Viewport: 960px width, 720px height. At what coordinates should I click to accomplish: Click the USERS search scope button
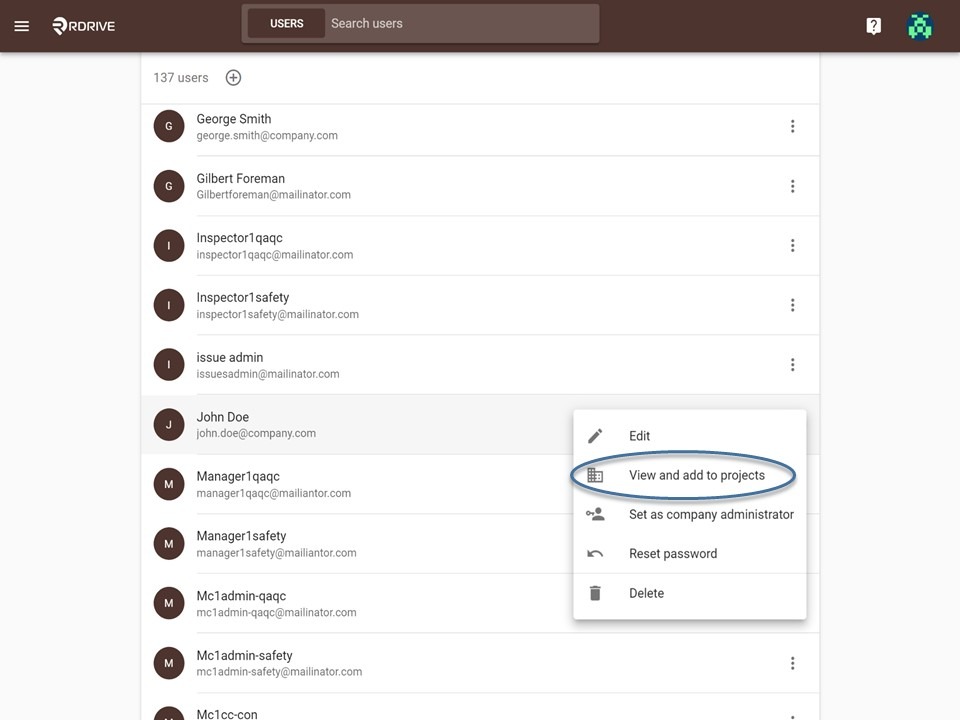(x=287, y=23)
